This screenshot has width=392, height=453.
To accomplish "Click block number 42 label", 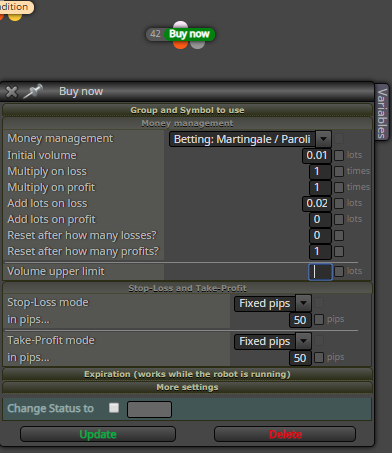I will [155, 34].
